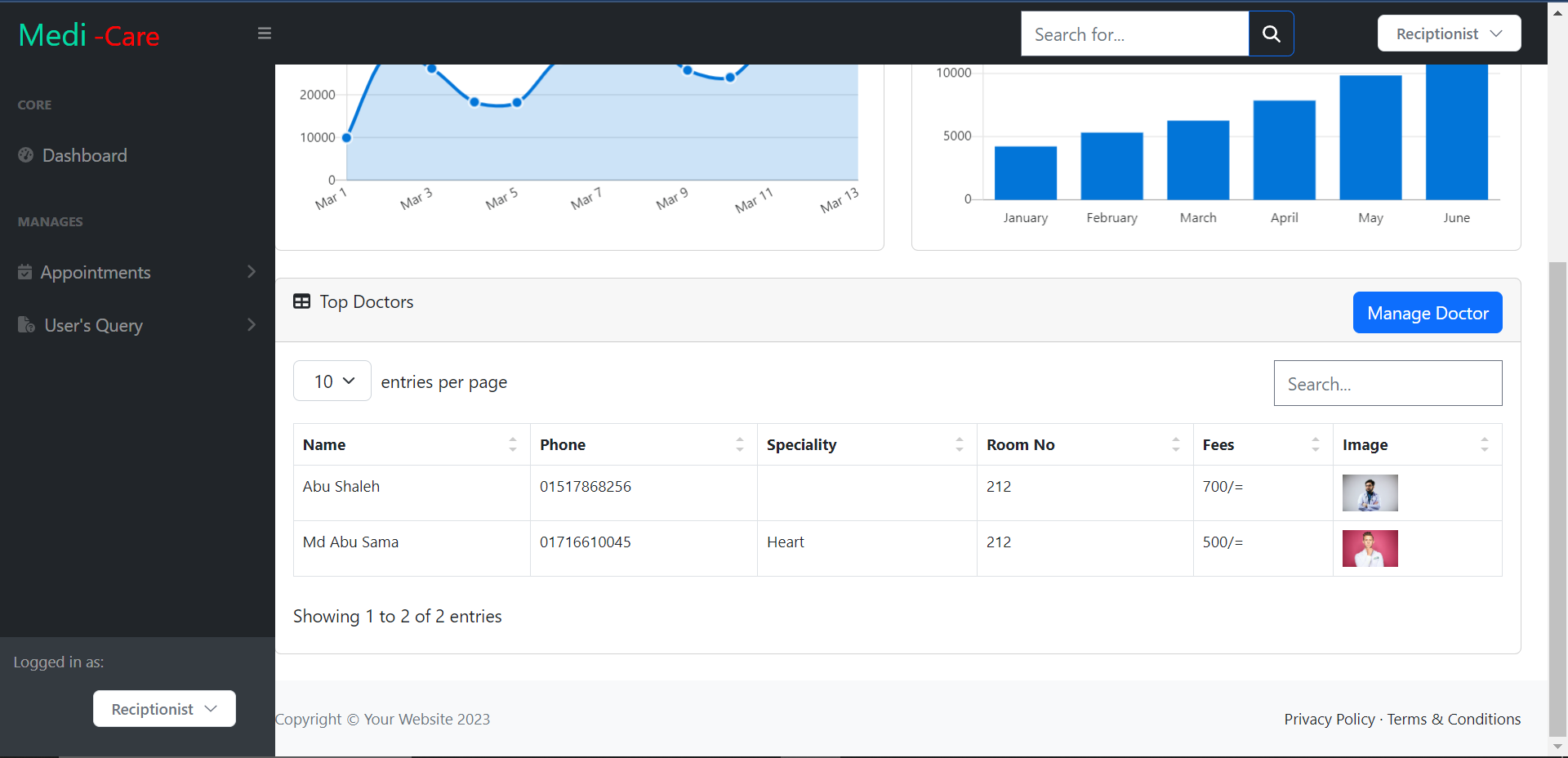Open the Privacy Policy link
The width and height of the screenshot is (1568, 758).
pos(1330,719)
